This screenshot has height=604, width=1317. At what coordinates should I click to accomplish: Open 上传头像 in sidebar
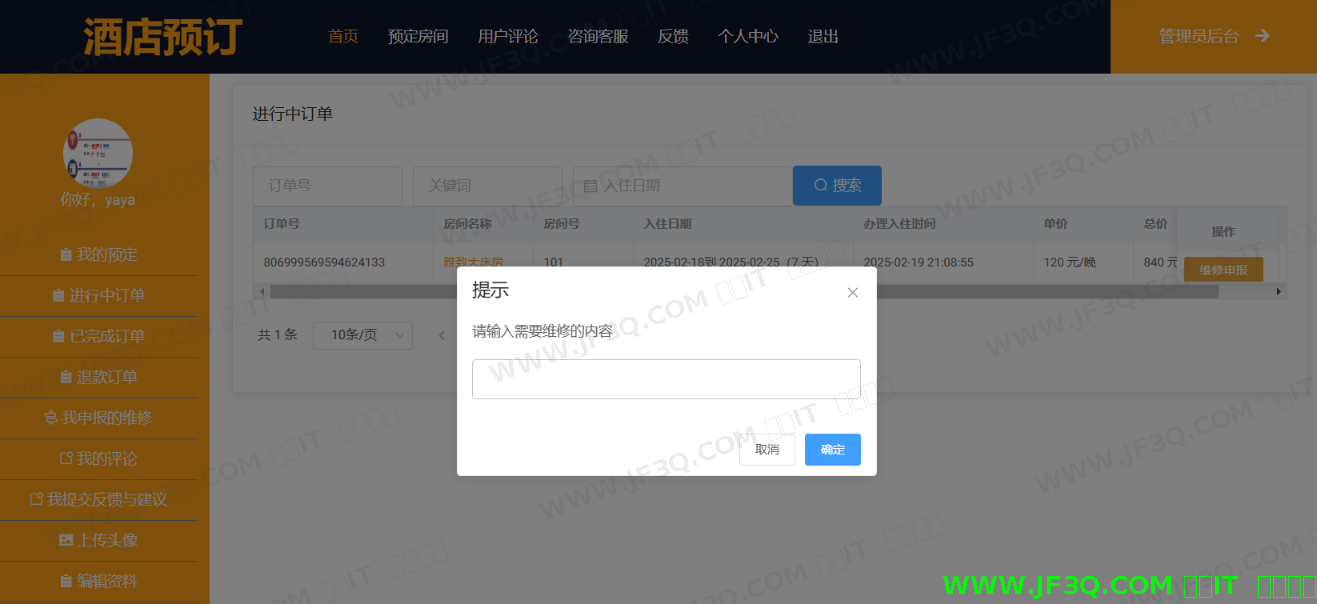tap(99, 540)
